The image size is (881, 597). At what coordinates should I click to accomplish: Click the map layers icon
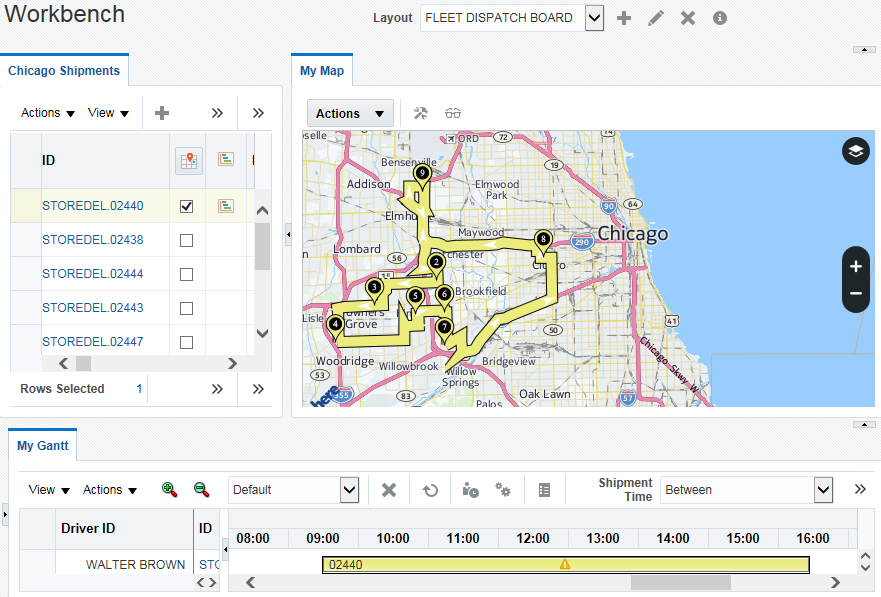coord(855,151)
